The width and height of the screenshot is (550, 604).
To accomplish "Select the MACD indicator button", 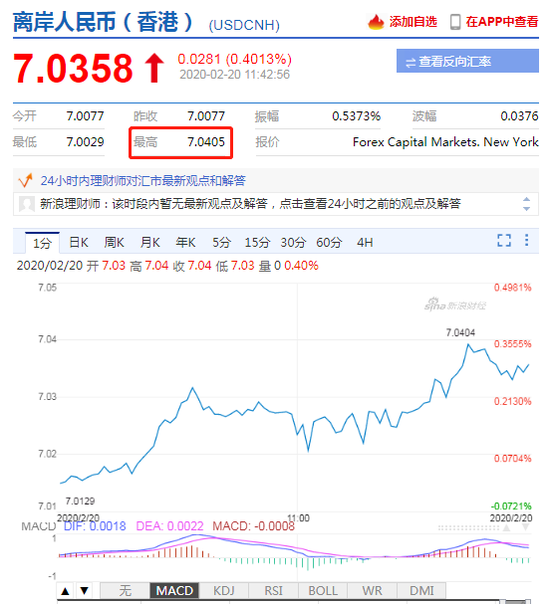I will [174, 591].
